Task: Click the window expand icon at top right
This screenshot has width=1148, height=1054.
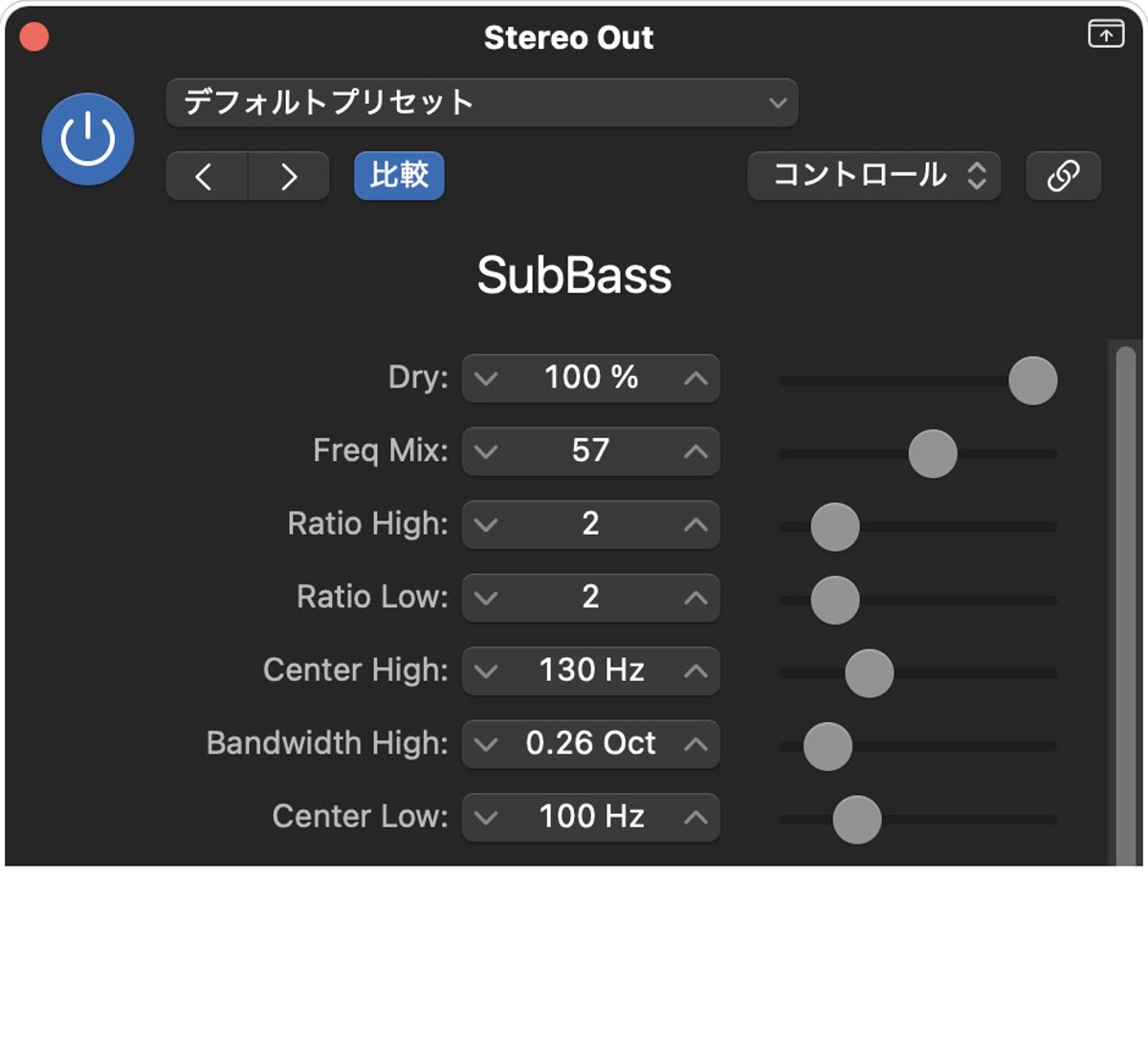Action: (1106, 33)
